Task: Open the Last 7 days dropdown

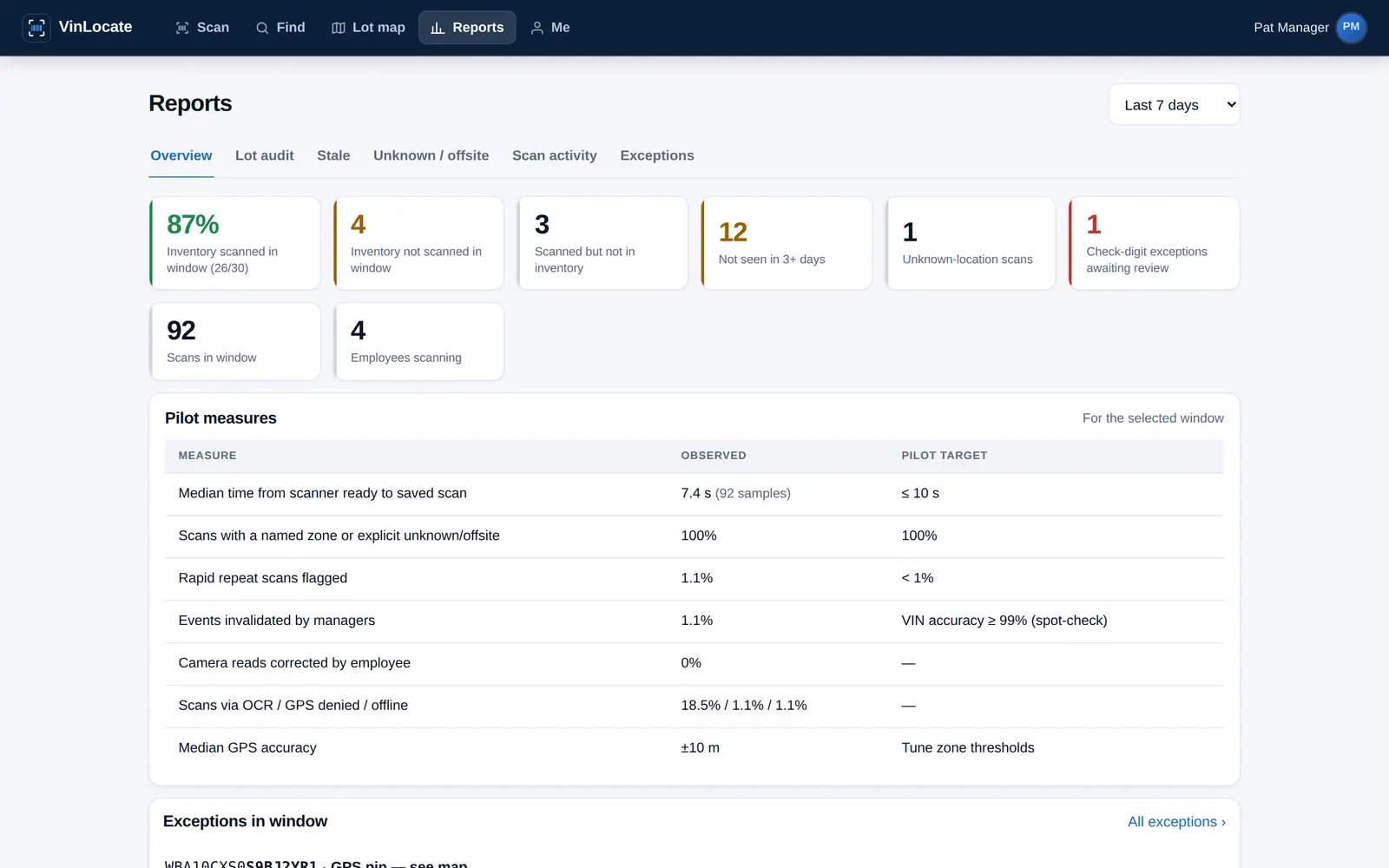Action: [x=1174, y=104]
